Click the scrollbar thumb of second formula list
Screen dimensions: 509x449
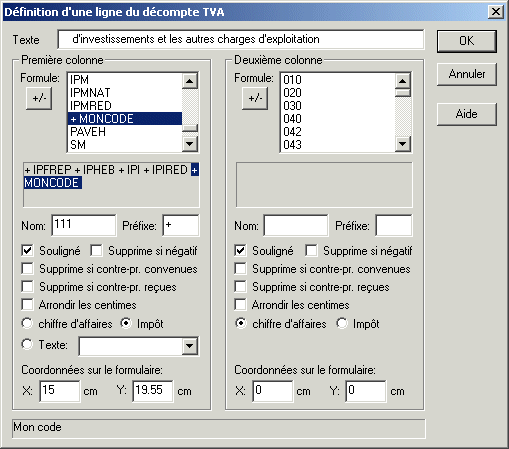(x=403, y=93)
